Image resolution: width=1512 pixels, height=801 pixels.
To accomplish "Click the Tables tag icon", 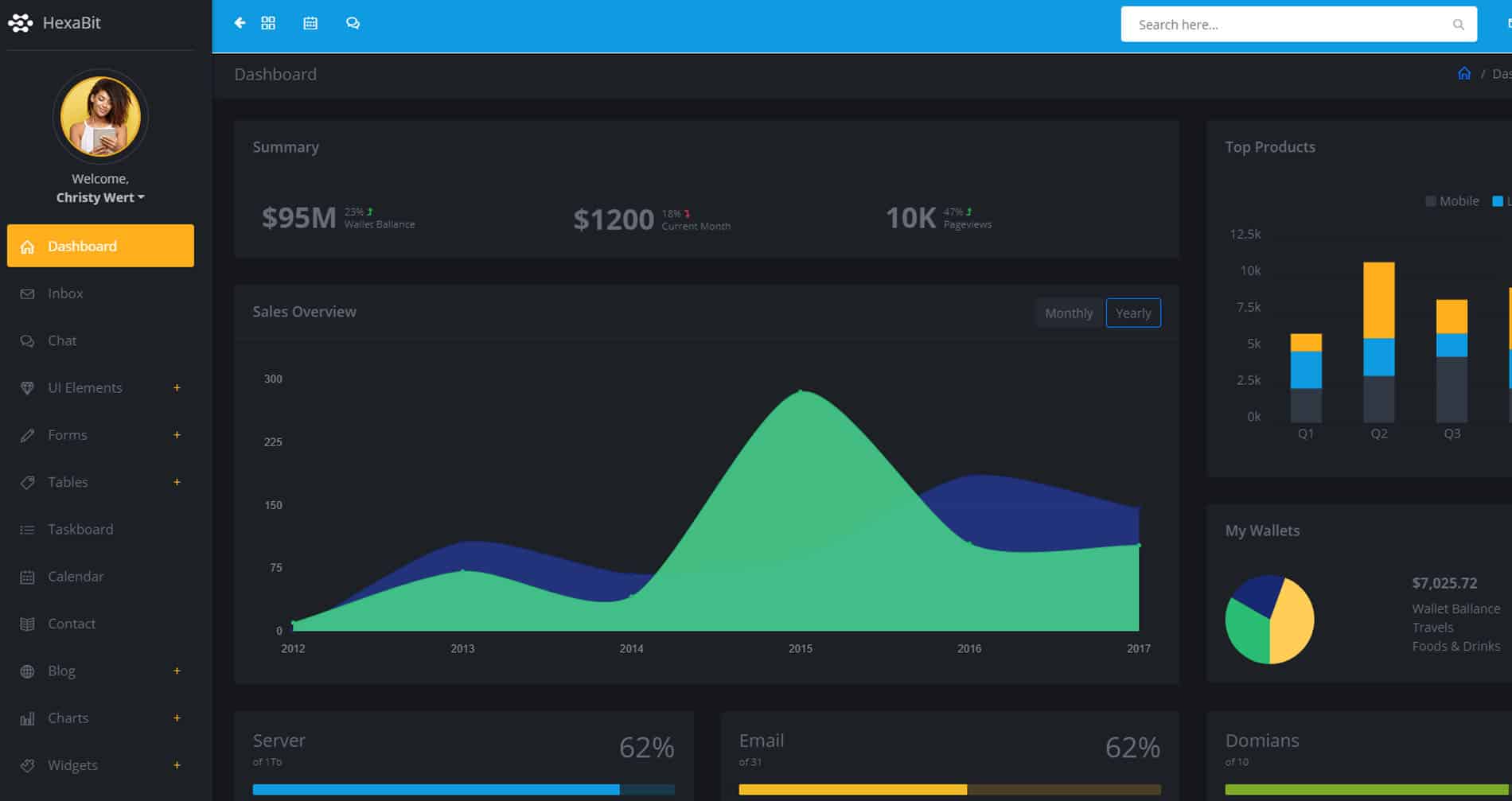I will point(27,482).
